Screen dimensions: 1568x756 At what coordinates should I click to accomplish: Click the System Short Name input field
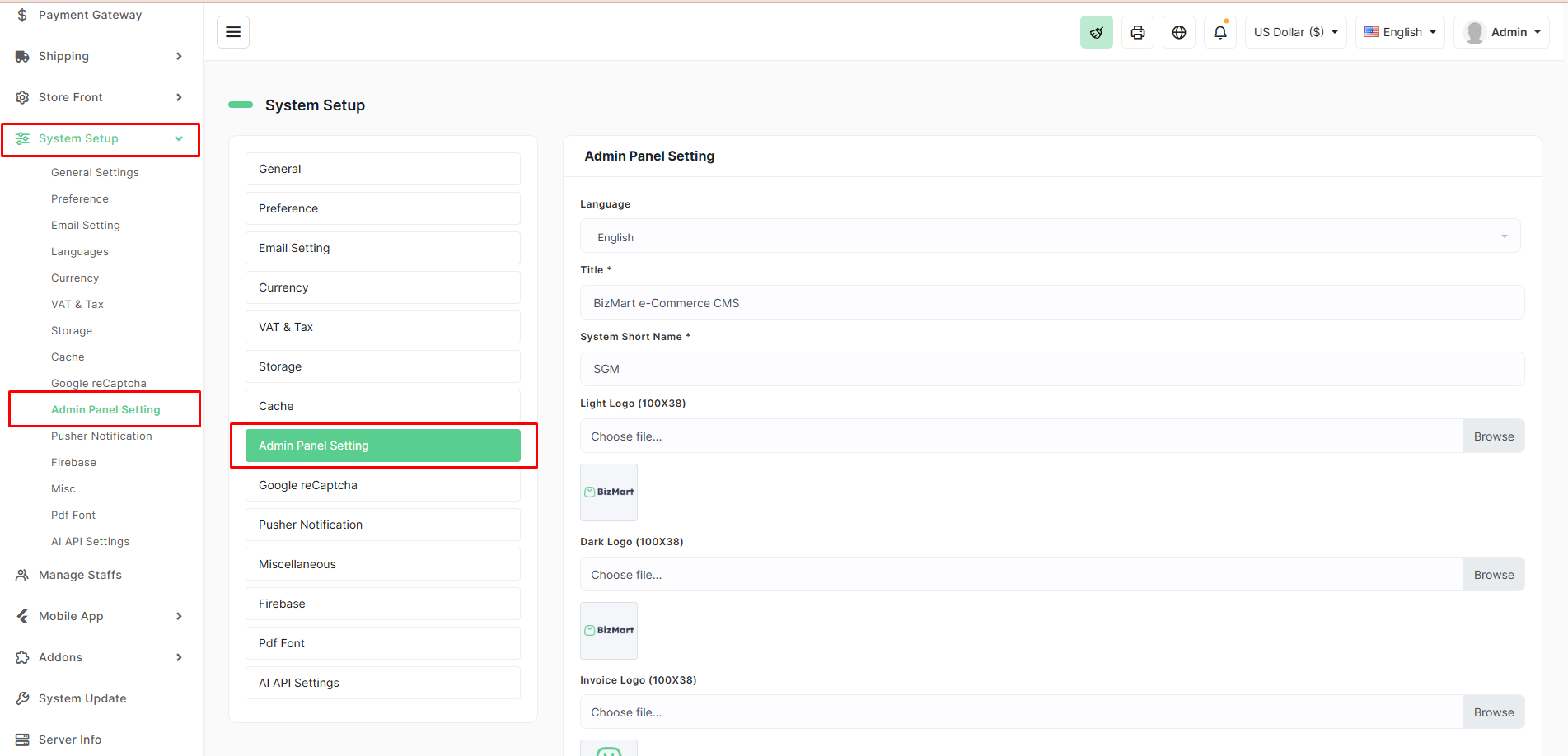click(x=1051, y=369)
